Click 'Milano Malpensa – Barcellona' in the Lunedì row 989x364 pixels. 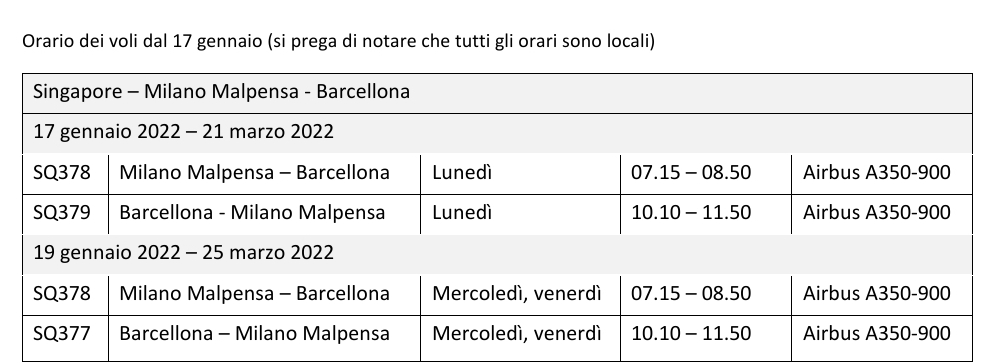[x=254, y=172]
